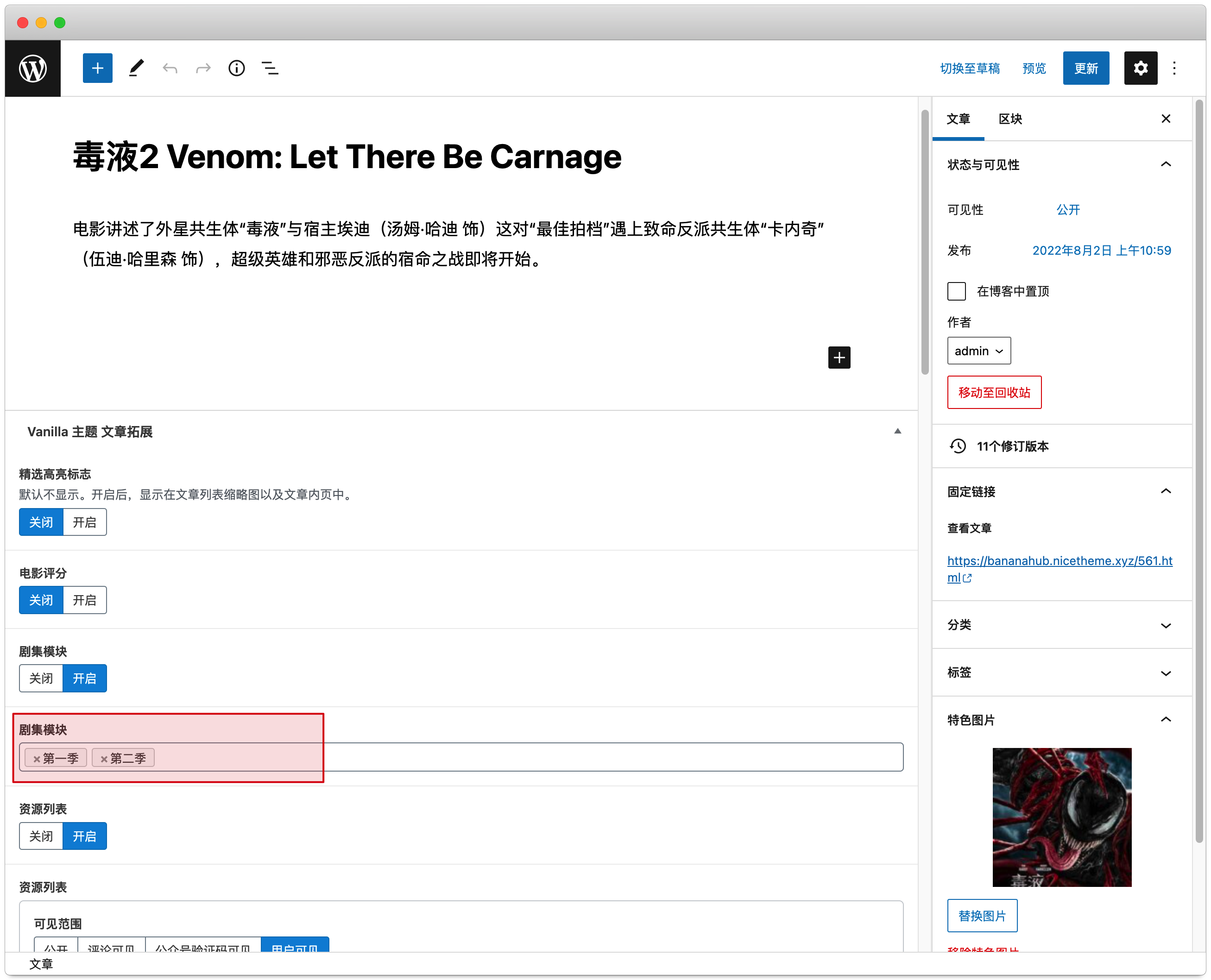Set 资源列表 to 关闭
1211x980 pixels.
click(41, 836)
